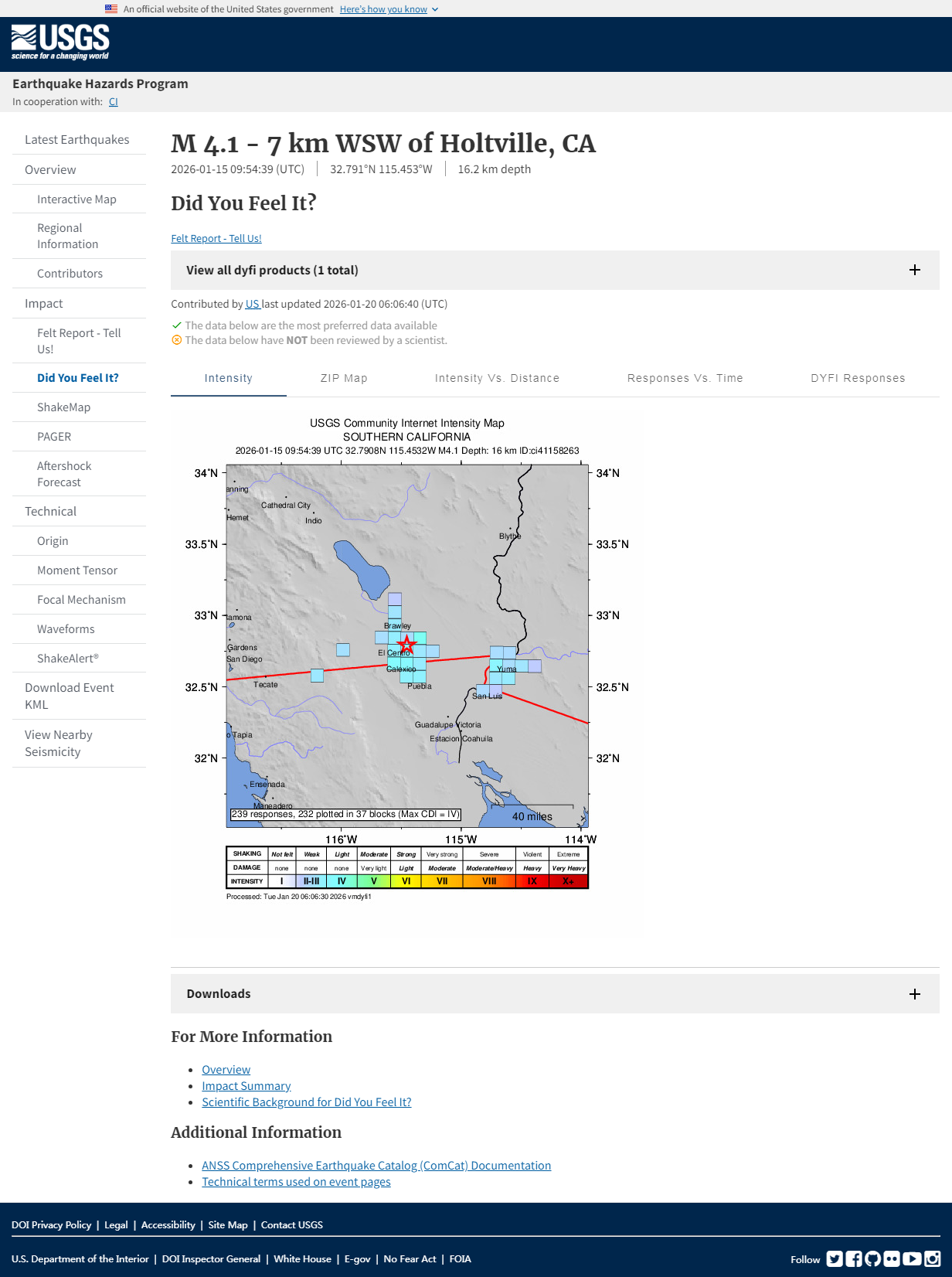The height and width of the screenshot is (1277, 952).
Task: Click the USGS logo in header
Action: [60, 43]
